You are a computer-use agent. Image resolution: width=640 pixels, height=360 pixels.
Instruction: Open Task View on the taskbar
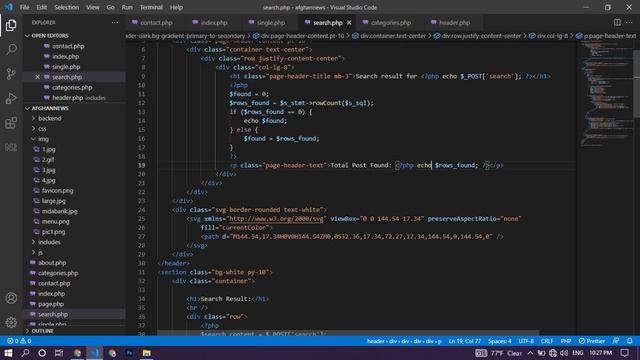pos(59,353)
